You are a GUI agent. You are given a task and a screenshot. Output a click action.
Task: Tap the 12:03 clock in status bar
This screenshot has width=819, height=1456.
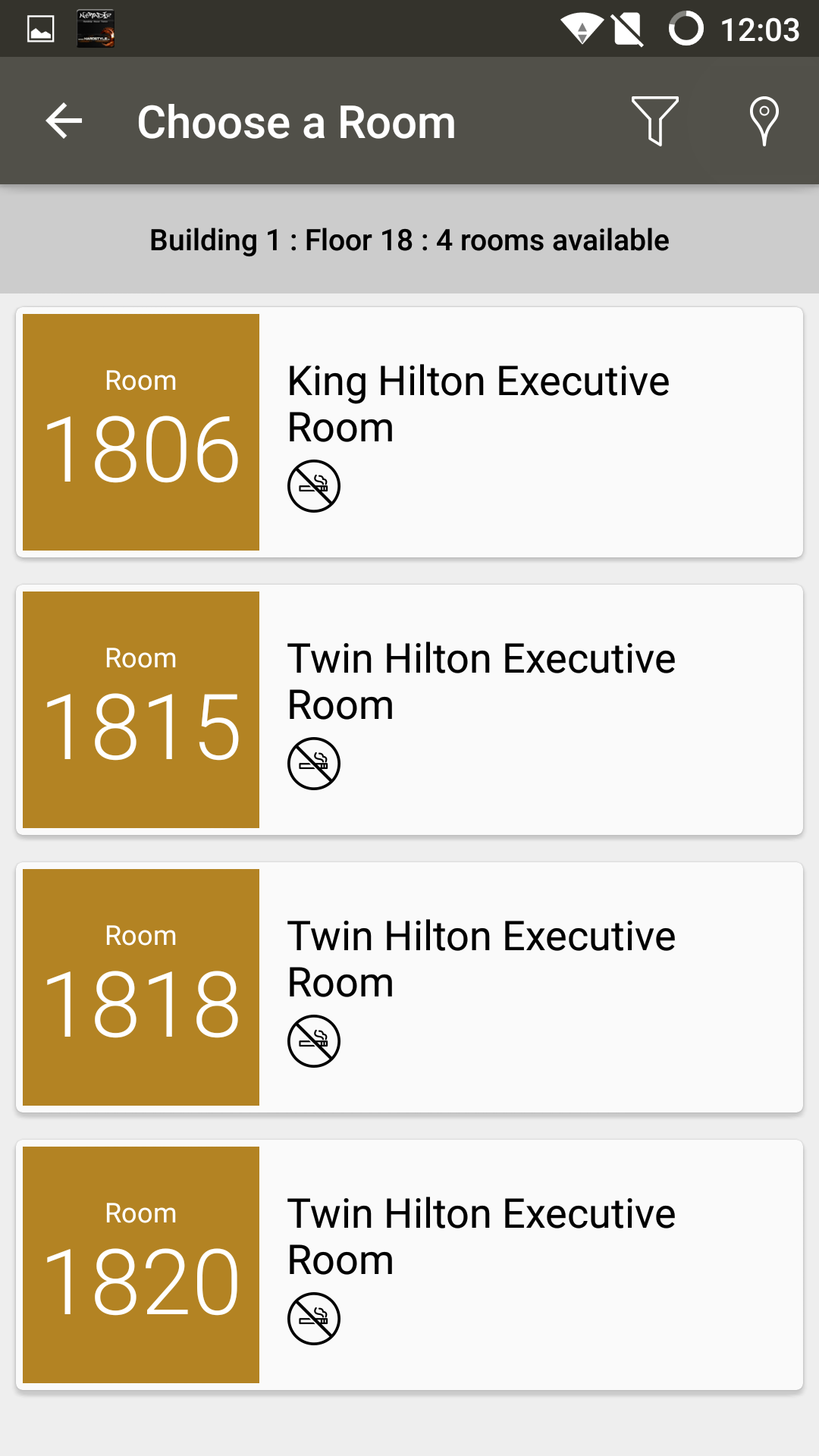tap(759, 30)
